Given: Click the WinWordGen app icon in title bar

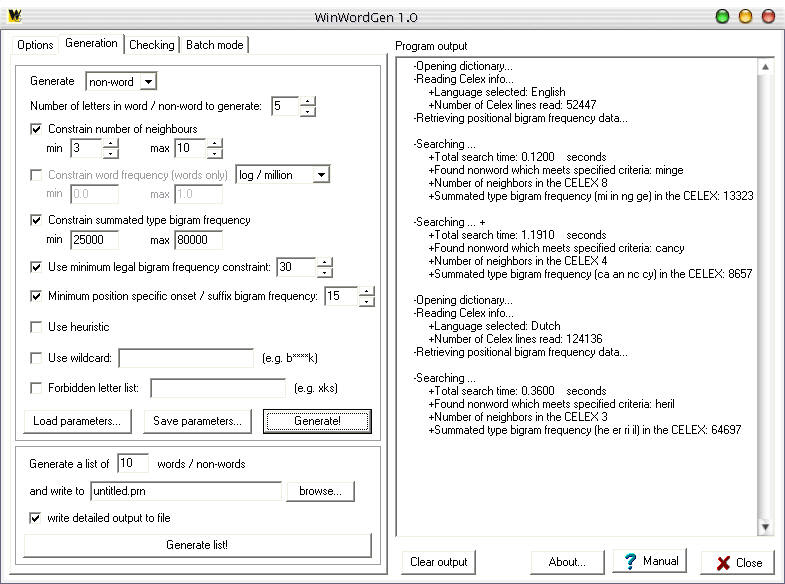Looking at the screenshot, I should [x=15, y=16].
